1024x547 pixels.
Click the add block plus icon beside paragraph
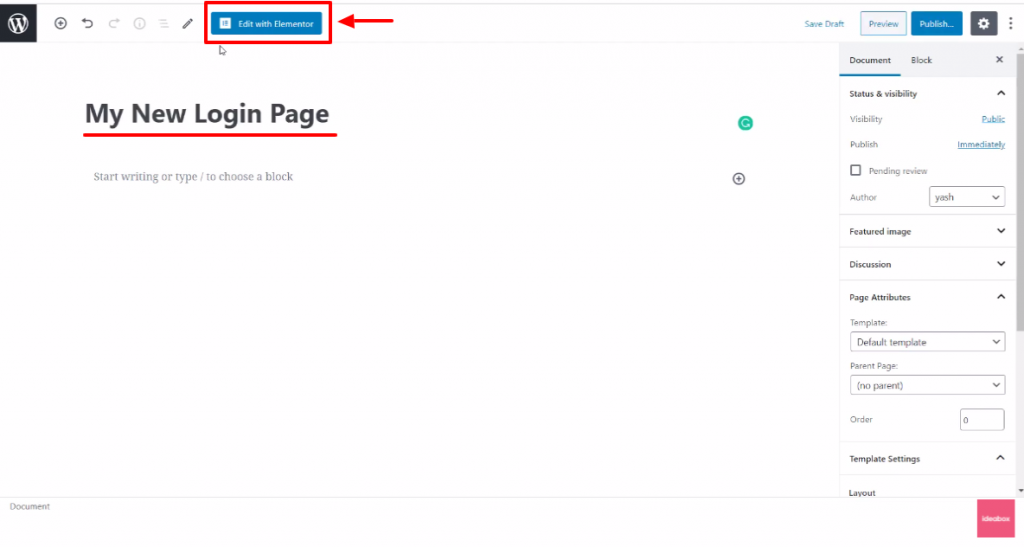(739, 179)
